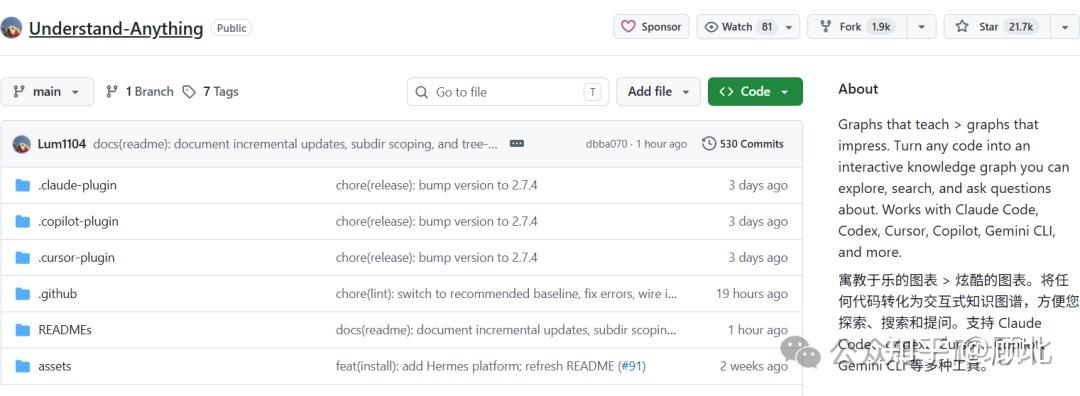Image resolution: width=1080 pixels, height=396 pixels.
Task: Open the green Code dropdown button
Action: click(x=755, y=92)
